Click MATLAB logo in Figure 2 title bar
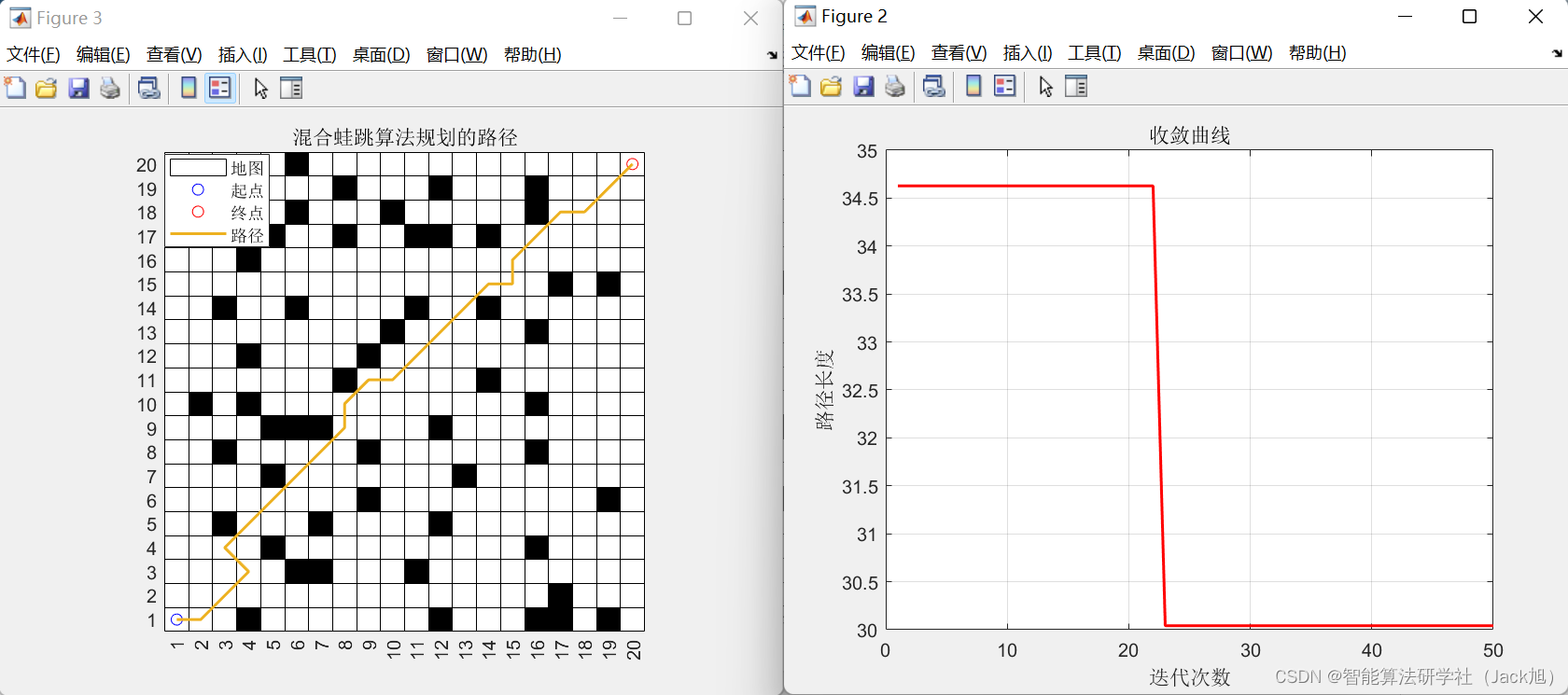 tap(805, 16)
